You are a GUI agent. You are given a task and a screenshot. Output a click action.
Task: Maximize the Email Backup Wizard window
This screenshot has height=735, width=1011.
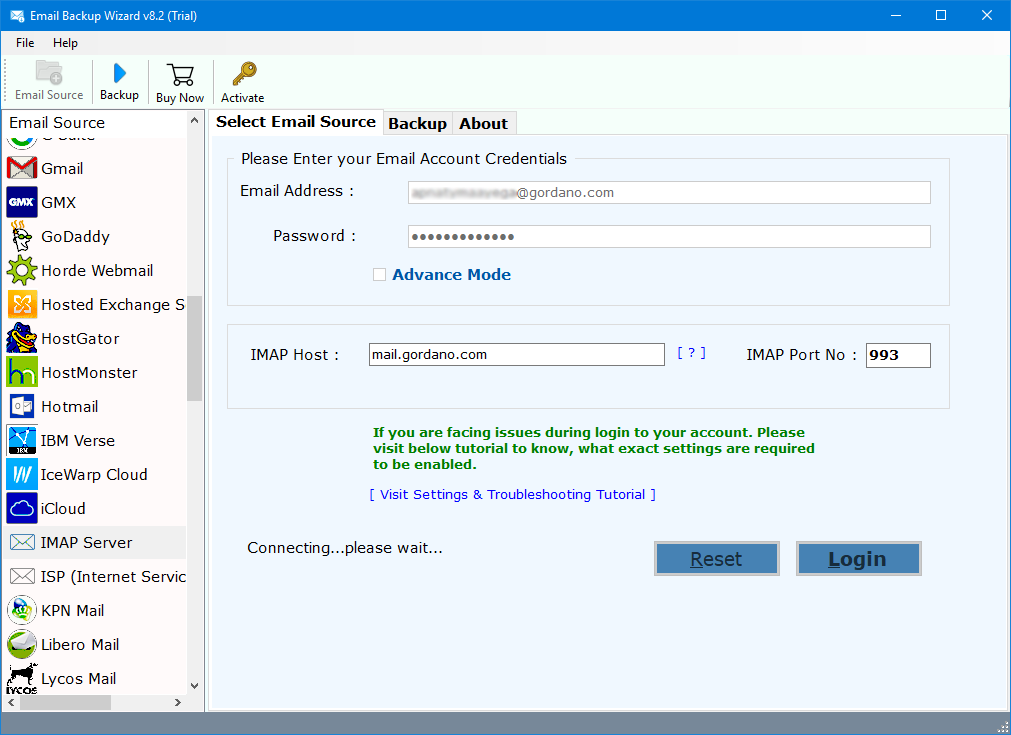pyautogui.click(x=941, y=15)
